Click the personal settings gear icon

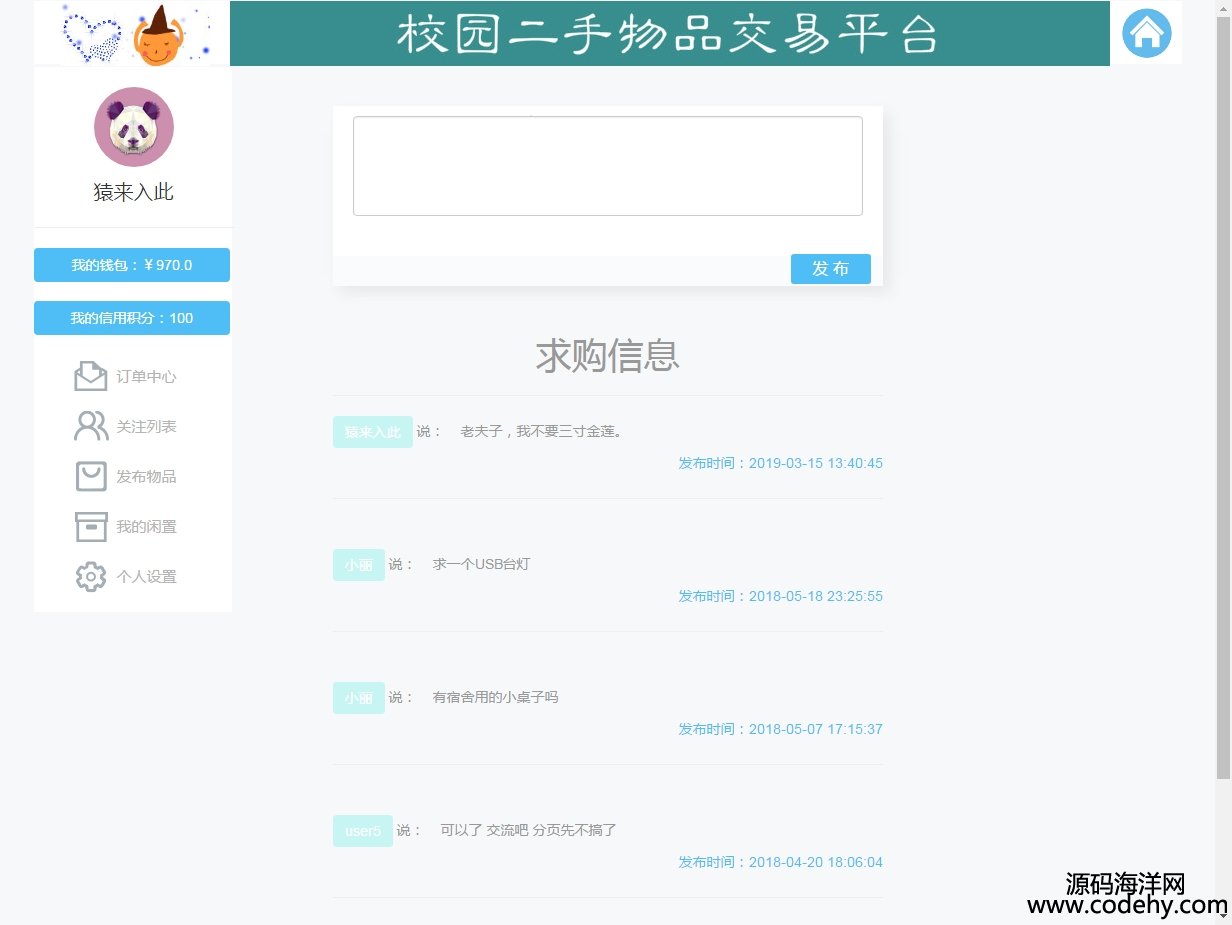tap(91, 576)
